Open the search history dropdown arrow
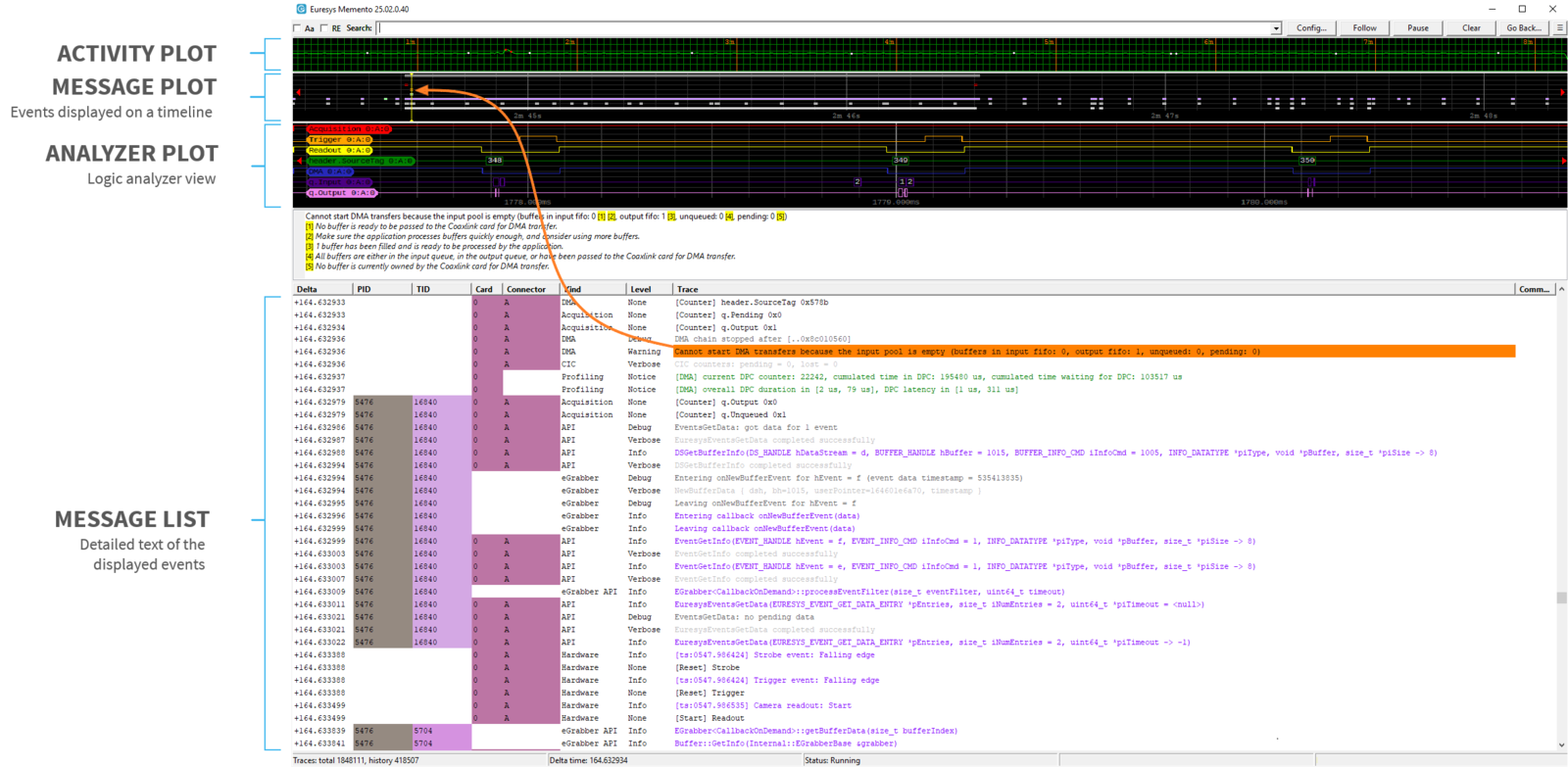This screenshot has height=767, width=1568. 1275,28
